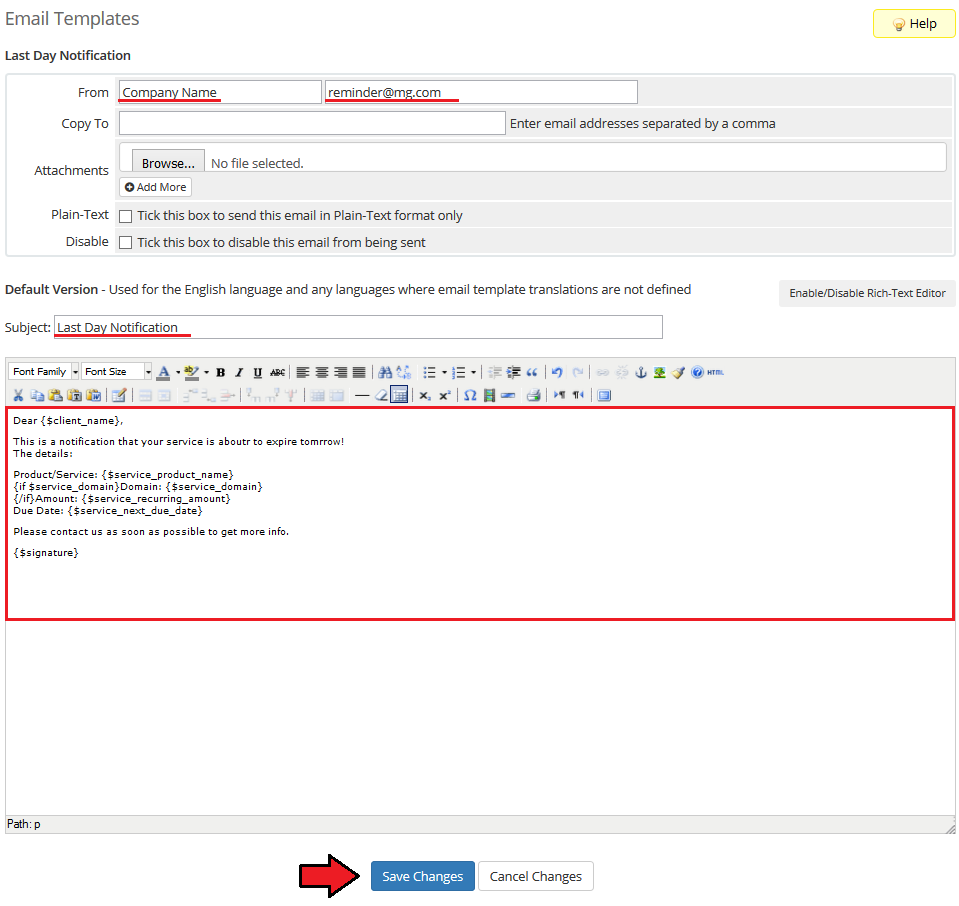Print the editor content

point(533,396)
